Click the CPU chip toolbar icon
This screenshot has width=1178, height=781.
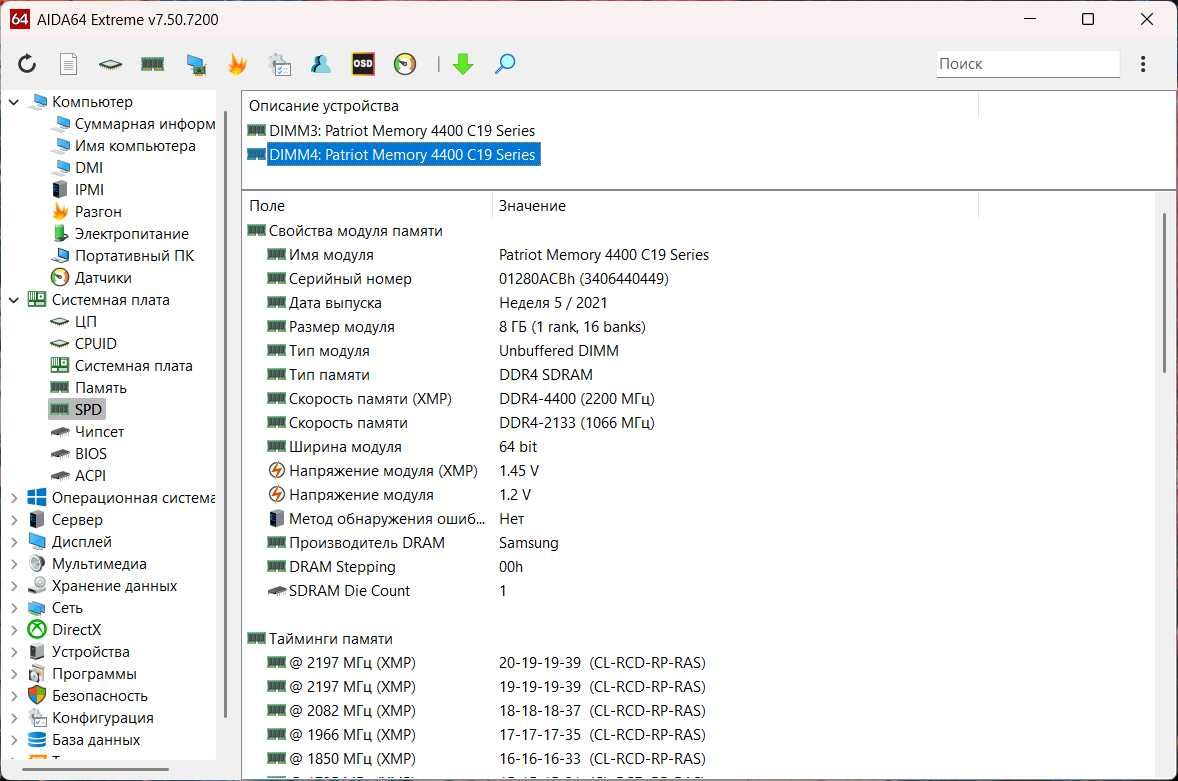pos(110,65)
